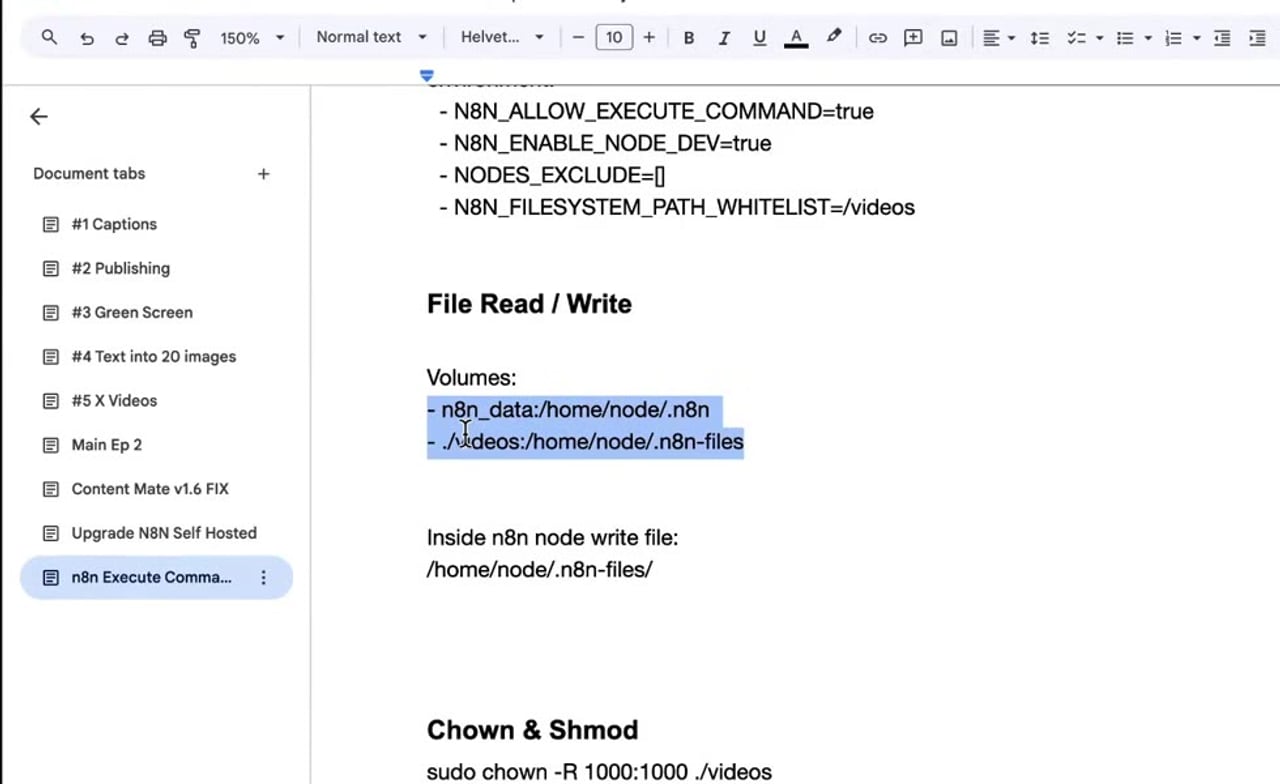Insert a link
The image size is (1280, 784).
pos(877,38)
